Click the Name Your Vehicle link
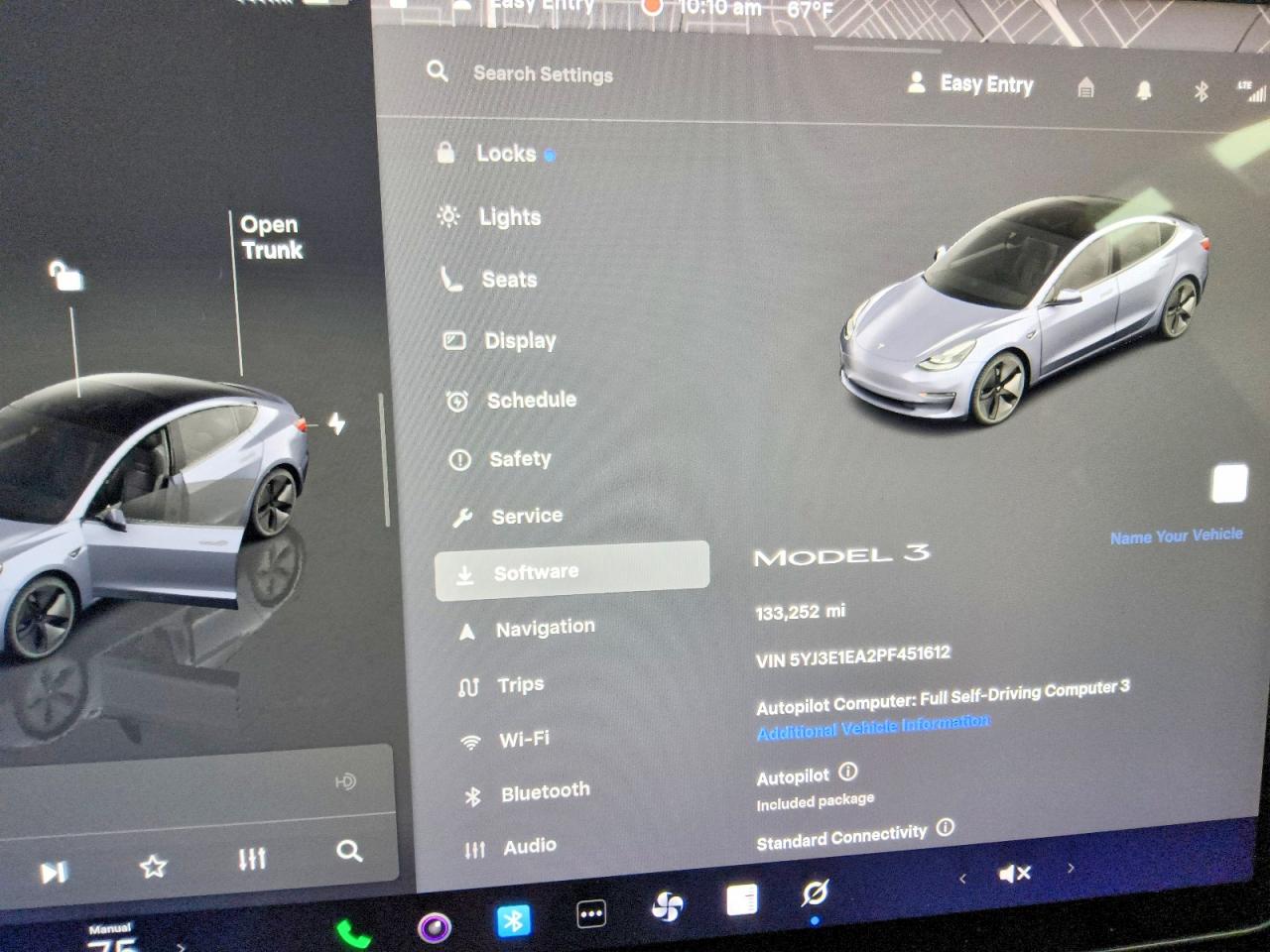Screen dimensions: 1270x952 pos(1177,536)
